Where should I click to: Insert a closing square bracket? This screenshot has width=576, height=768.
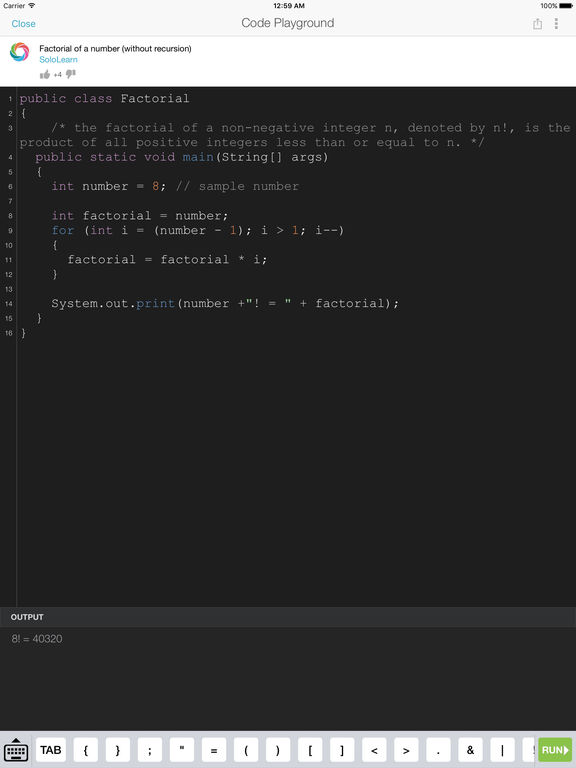pos(342,750)
